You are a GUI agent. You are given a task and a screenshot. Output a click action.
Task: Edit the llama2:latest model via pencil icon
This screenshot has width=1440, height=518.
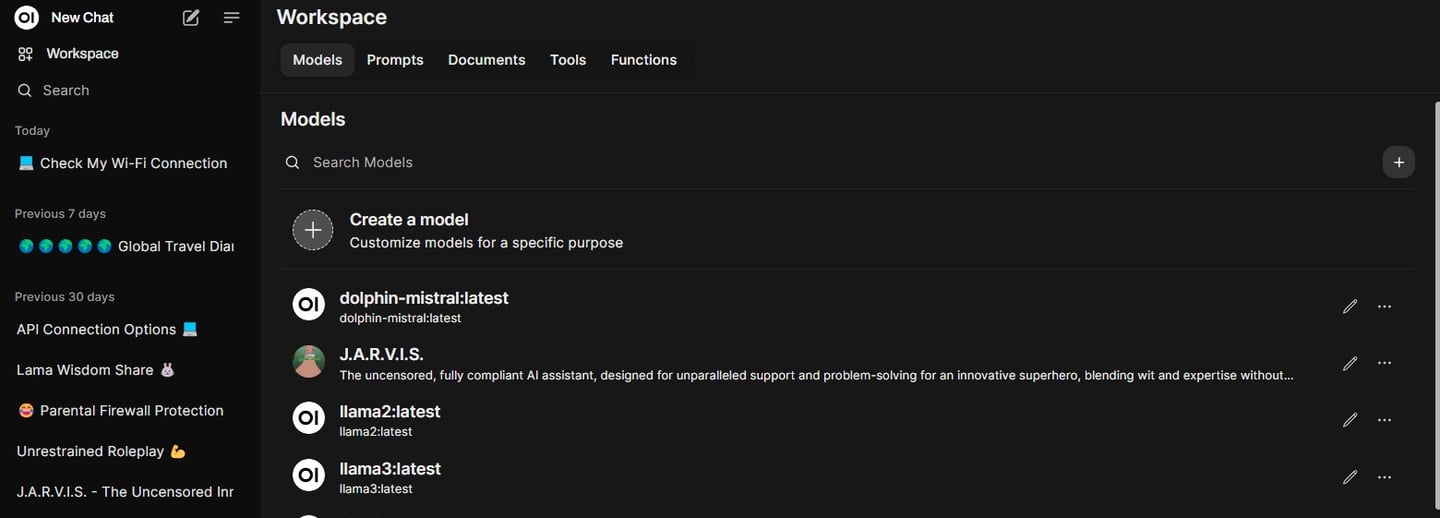[1350, 420]
